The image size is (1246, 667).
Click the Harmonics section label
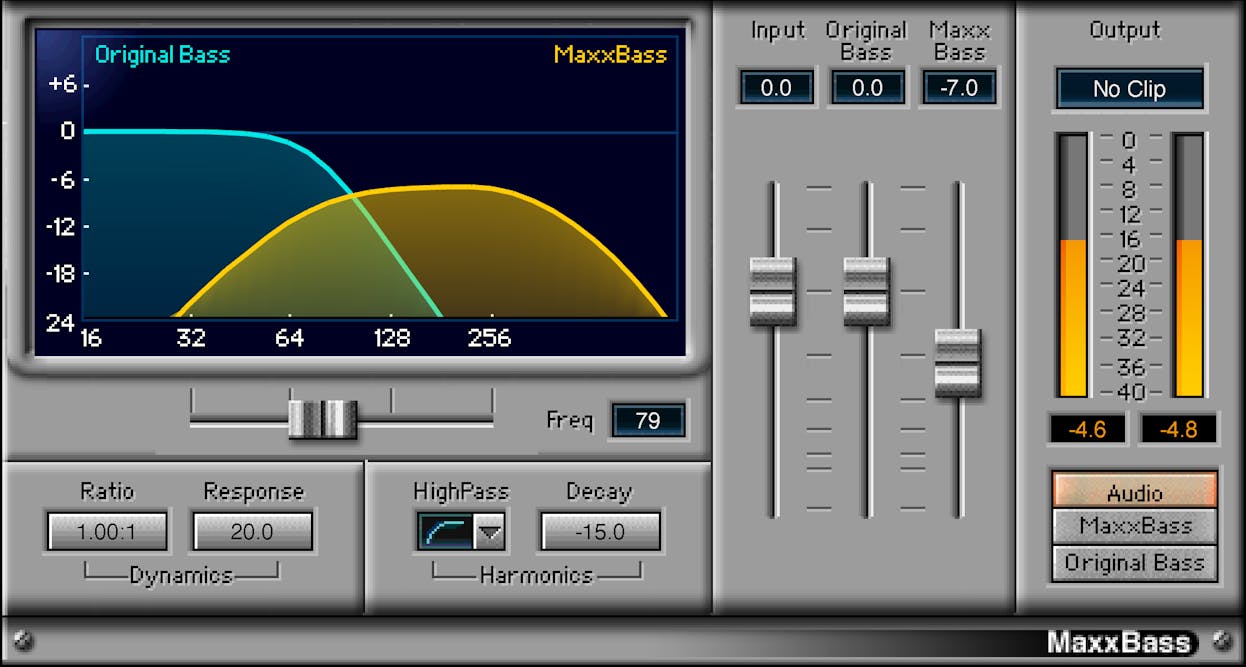click(536, 575)
